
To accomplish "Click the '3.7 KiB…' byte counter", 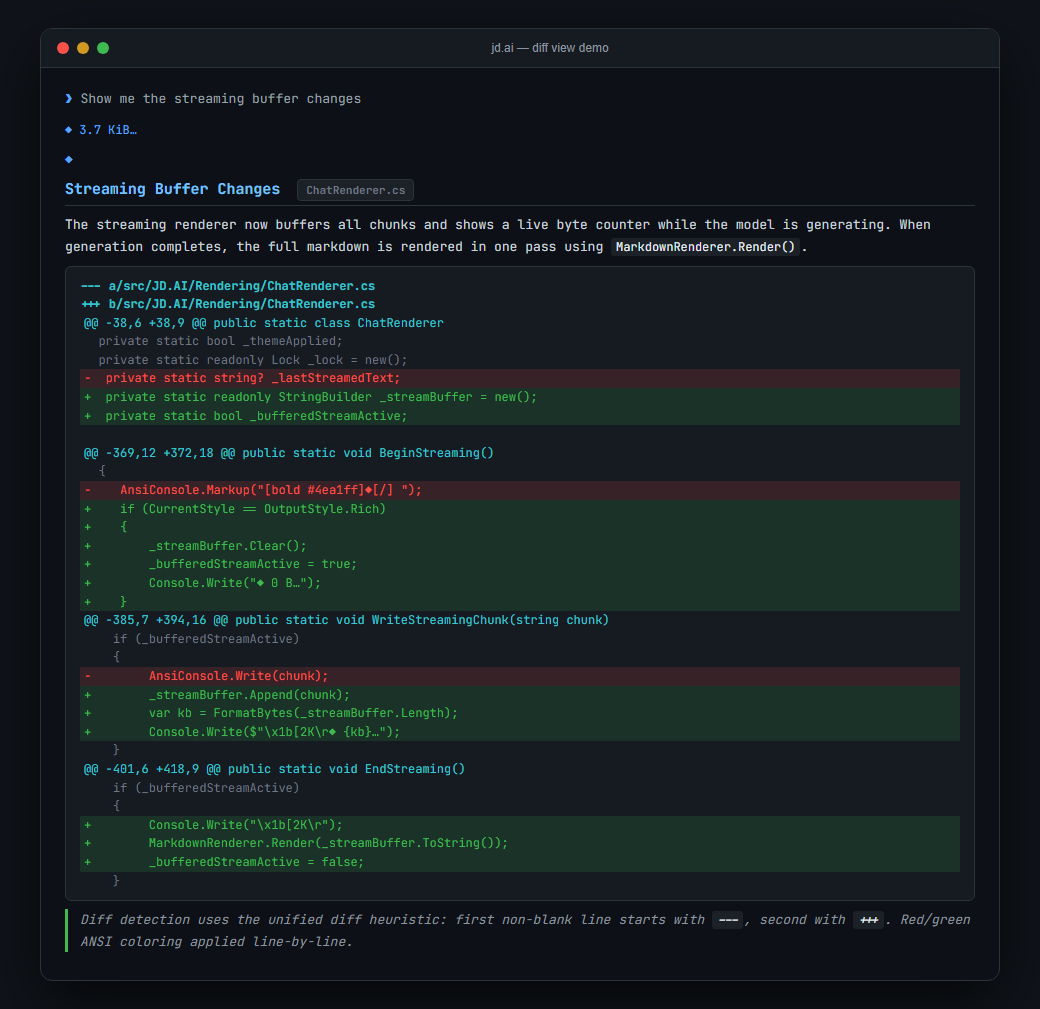I will pos(108,130).
